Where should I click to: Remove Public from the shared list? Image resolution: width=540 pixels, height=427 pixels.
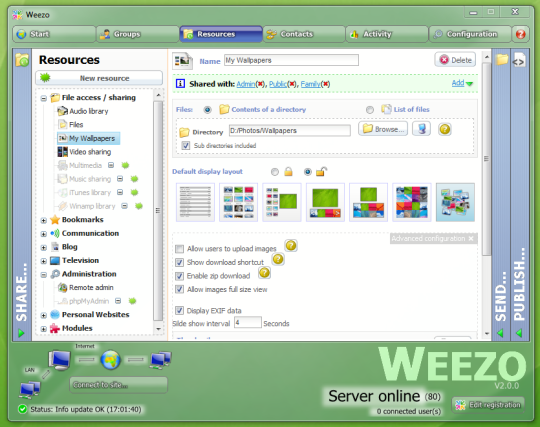pos(292,84)
